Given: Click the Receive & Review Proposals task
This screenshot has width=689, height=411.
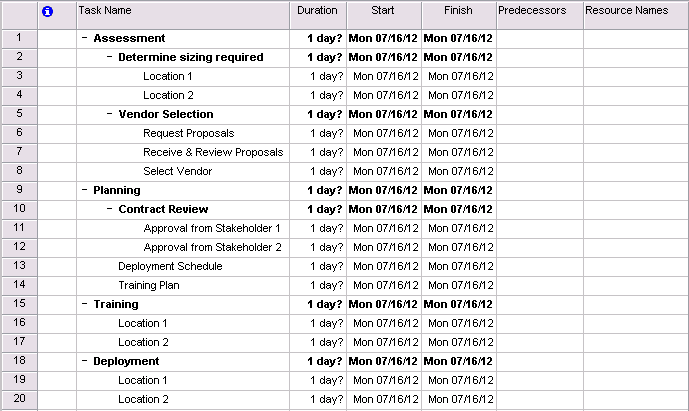Looking at the screenshot, I should point(213,153).
